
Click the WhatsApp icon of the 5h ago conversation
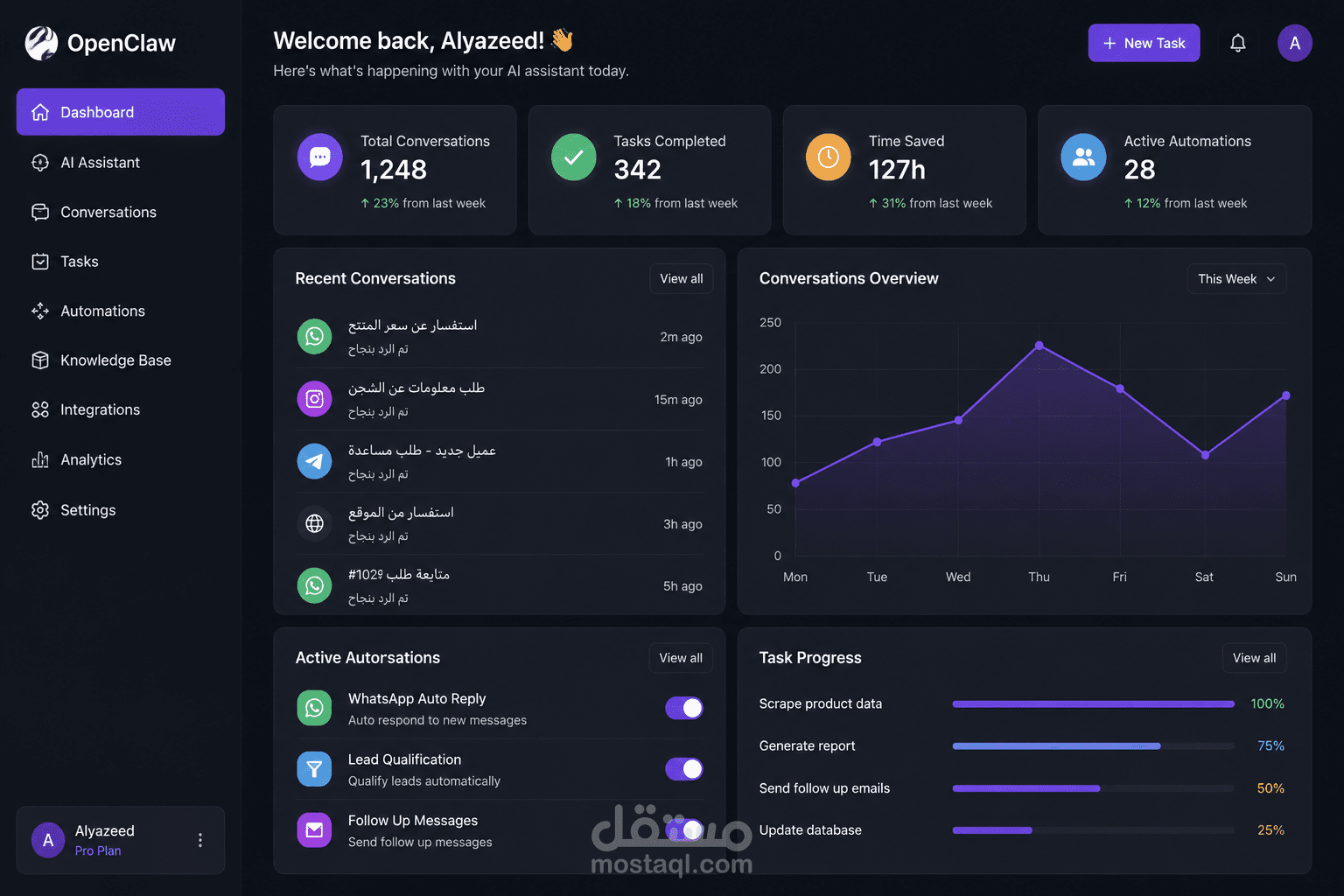(314, 585)
